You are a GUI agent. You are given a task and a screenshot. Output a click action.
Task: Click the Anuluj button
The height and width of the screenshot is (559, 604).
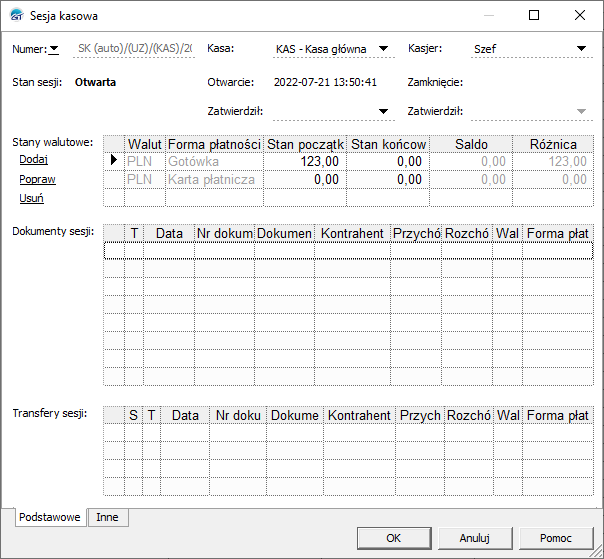coord(474,538)
